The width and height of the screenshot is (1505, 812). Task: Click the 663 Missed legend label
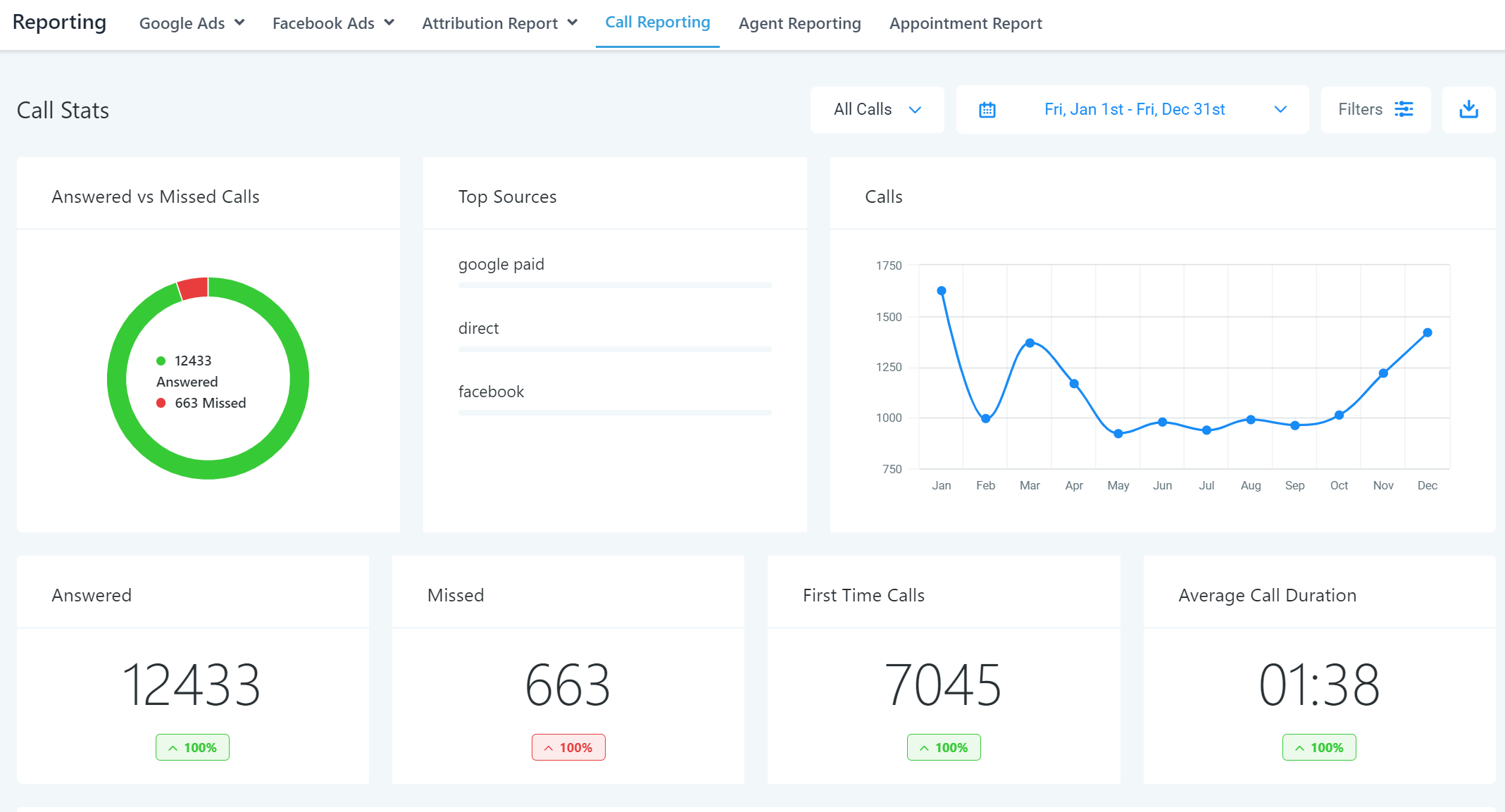click(x=210, y=403)
